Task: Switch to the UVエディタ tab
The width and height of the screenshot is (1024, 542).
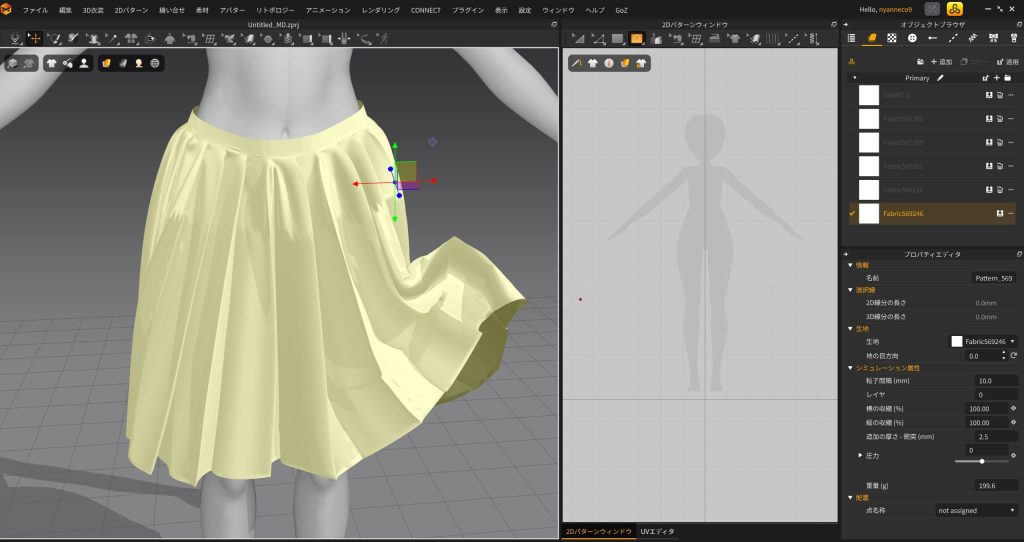Action: tap(658, 531)
